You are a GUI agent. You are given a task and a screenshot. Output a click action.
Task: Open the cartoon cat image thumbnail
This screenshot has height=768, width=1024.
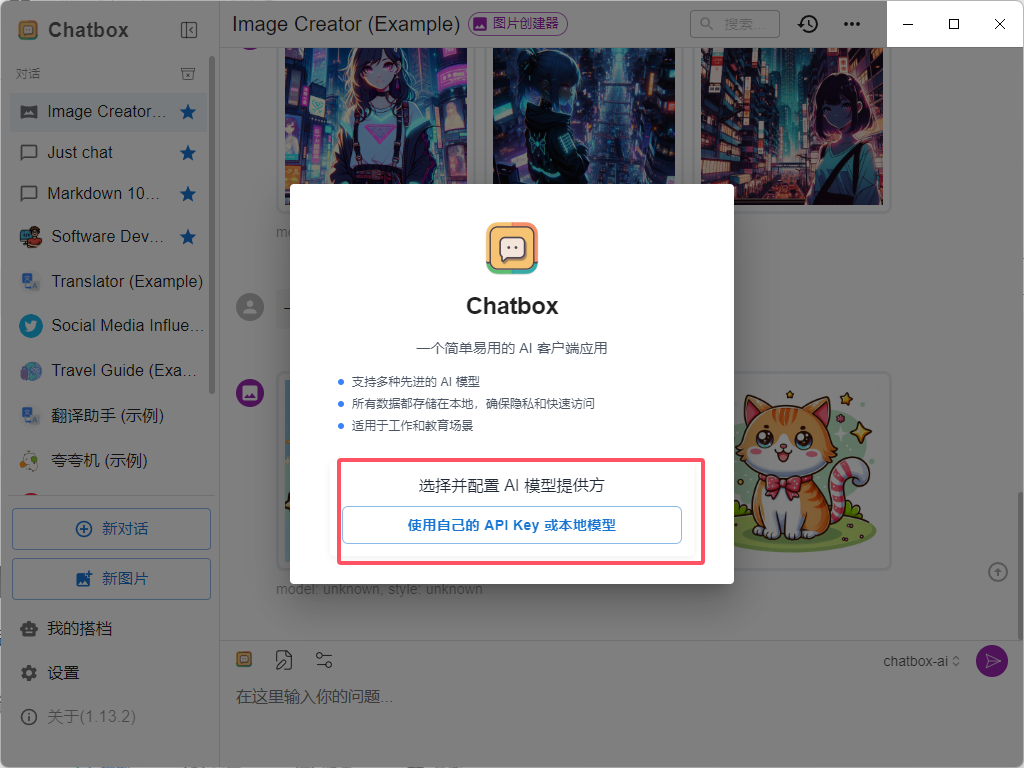[x=808, y=470]
